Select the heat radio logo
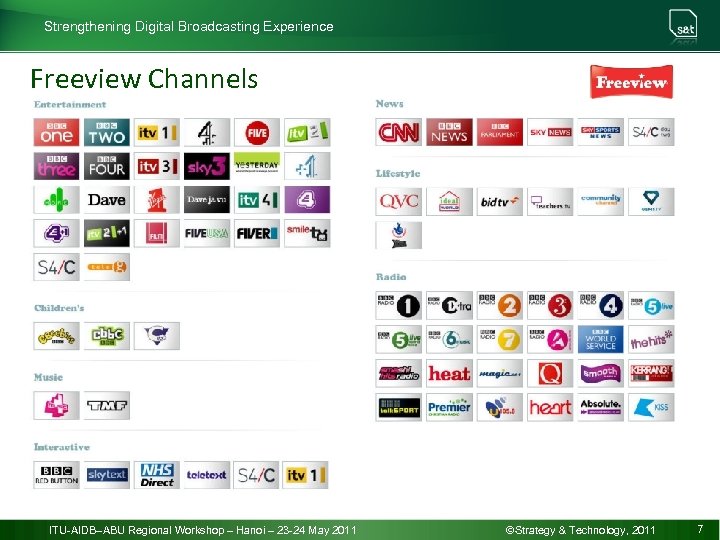Image resolution: width=720 pixels, height=540 pixels. pos(449,373)
